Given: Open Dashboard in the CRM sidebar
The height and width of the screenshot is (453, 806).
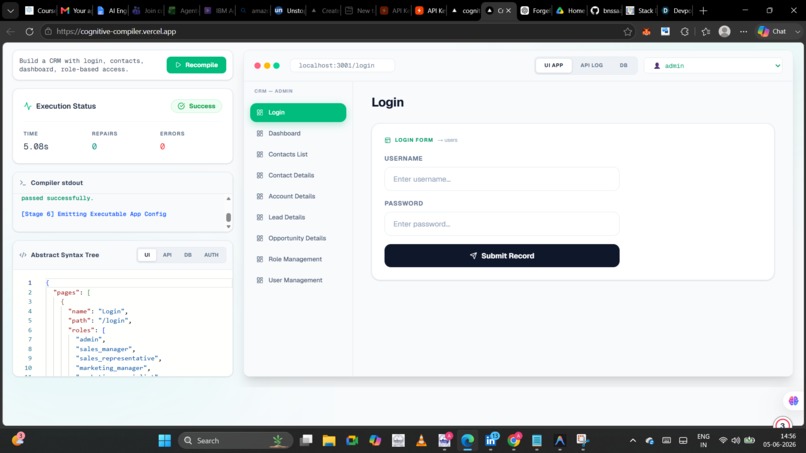Looking at the screenshot, I should pos(298,133).
